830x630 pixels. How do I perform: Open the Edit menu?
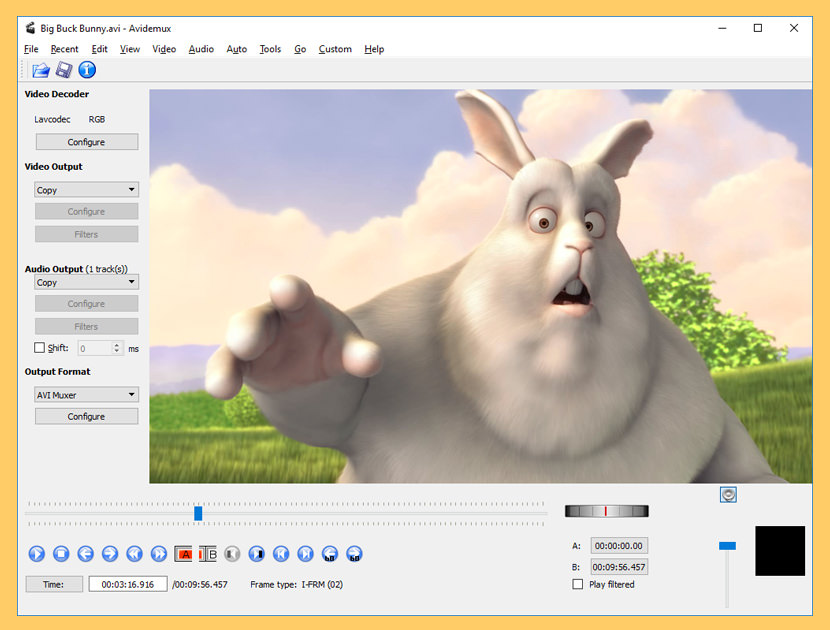point(100,49)
